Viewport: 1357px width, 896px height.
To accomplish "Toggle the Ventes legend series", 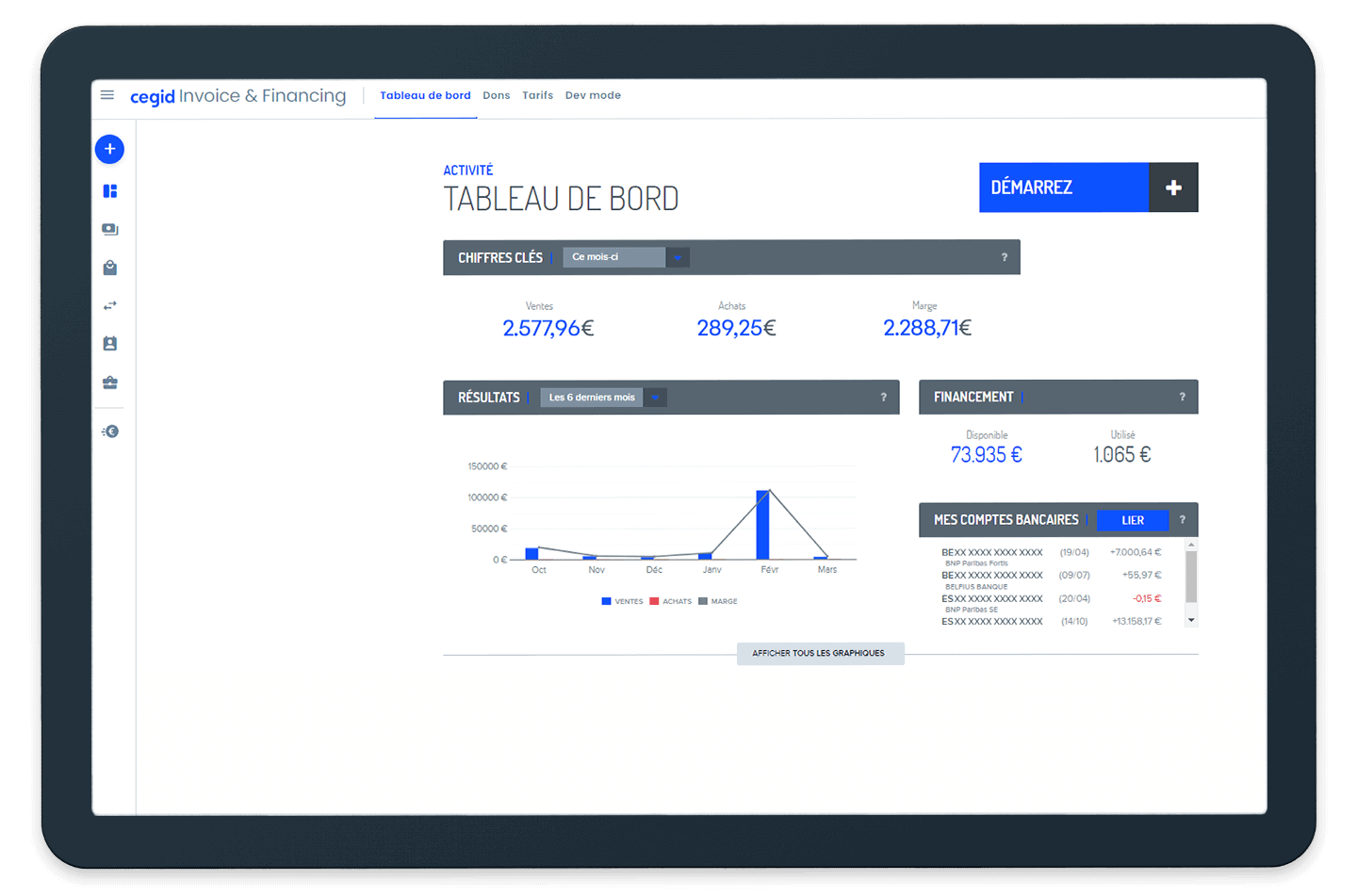I will click(623, 601).
